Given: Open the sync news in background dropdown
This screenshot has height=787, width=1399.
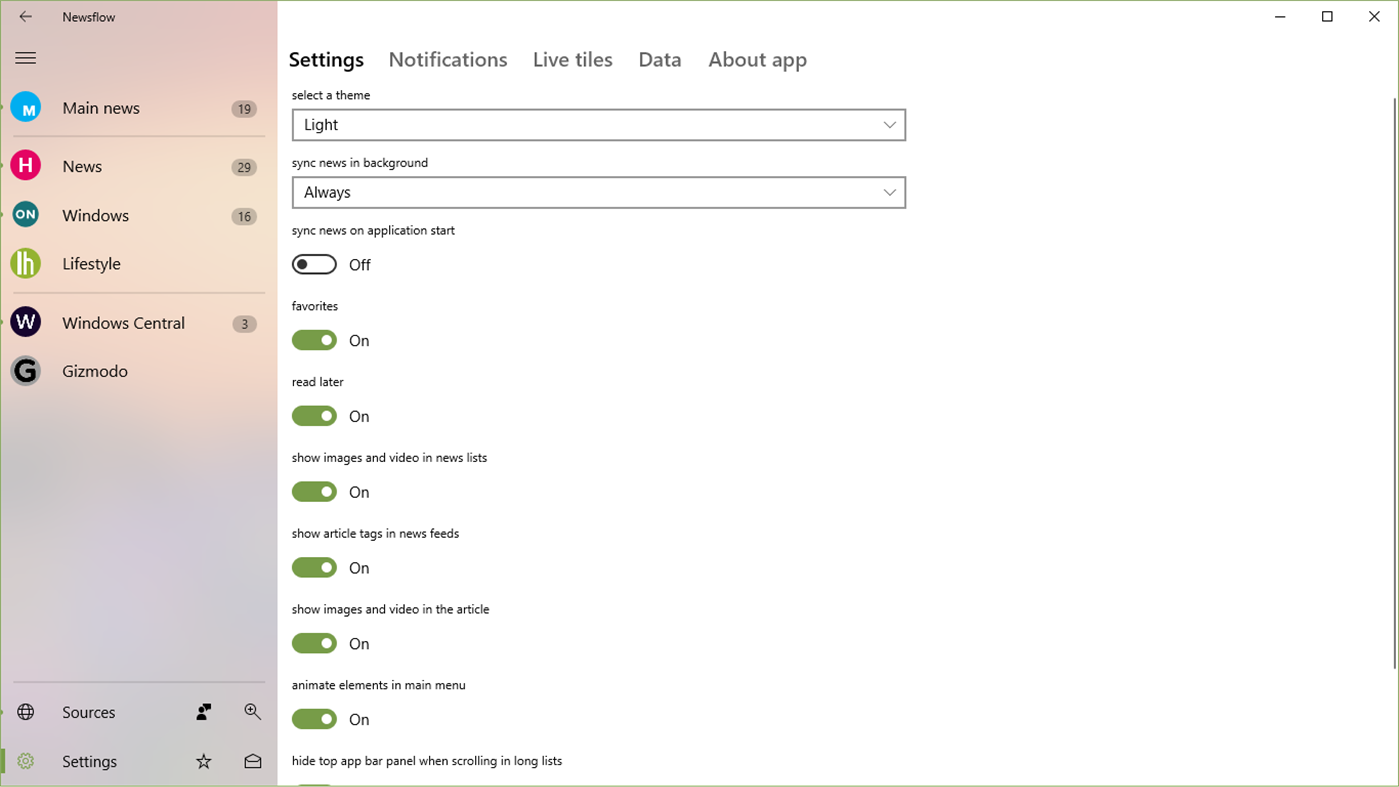Looking at the screenshot, I should click(x=598, y=192).
